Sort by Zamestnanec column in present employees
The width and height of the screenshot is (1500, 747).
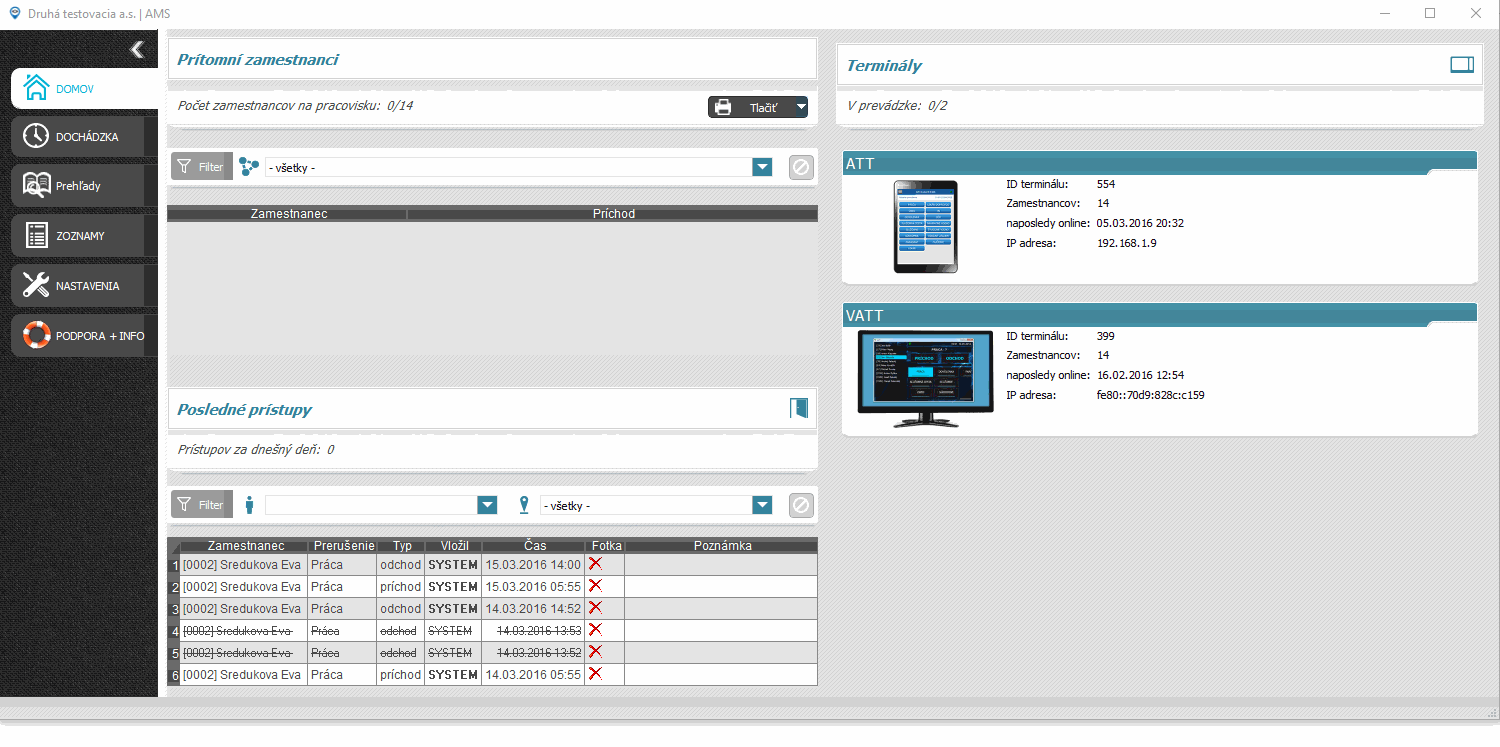289,214
